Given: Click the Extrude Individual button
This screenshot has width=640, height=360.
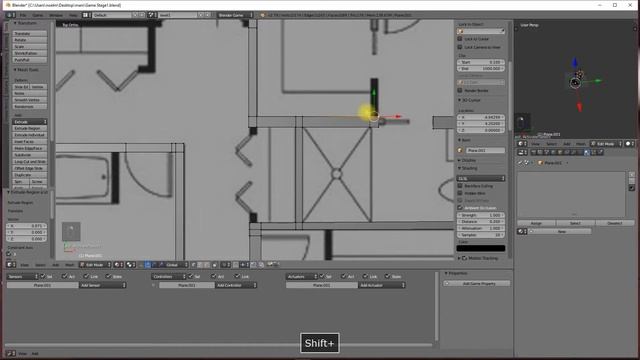Looking at the screenshot, I should point(29,135).
